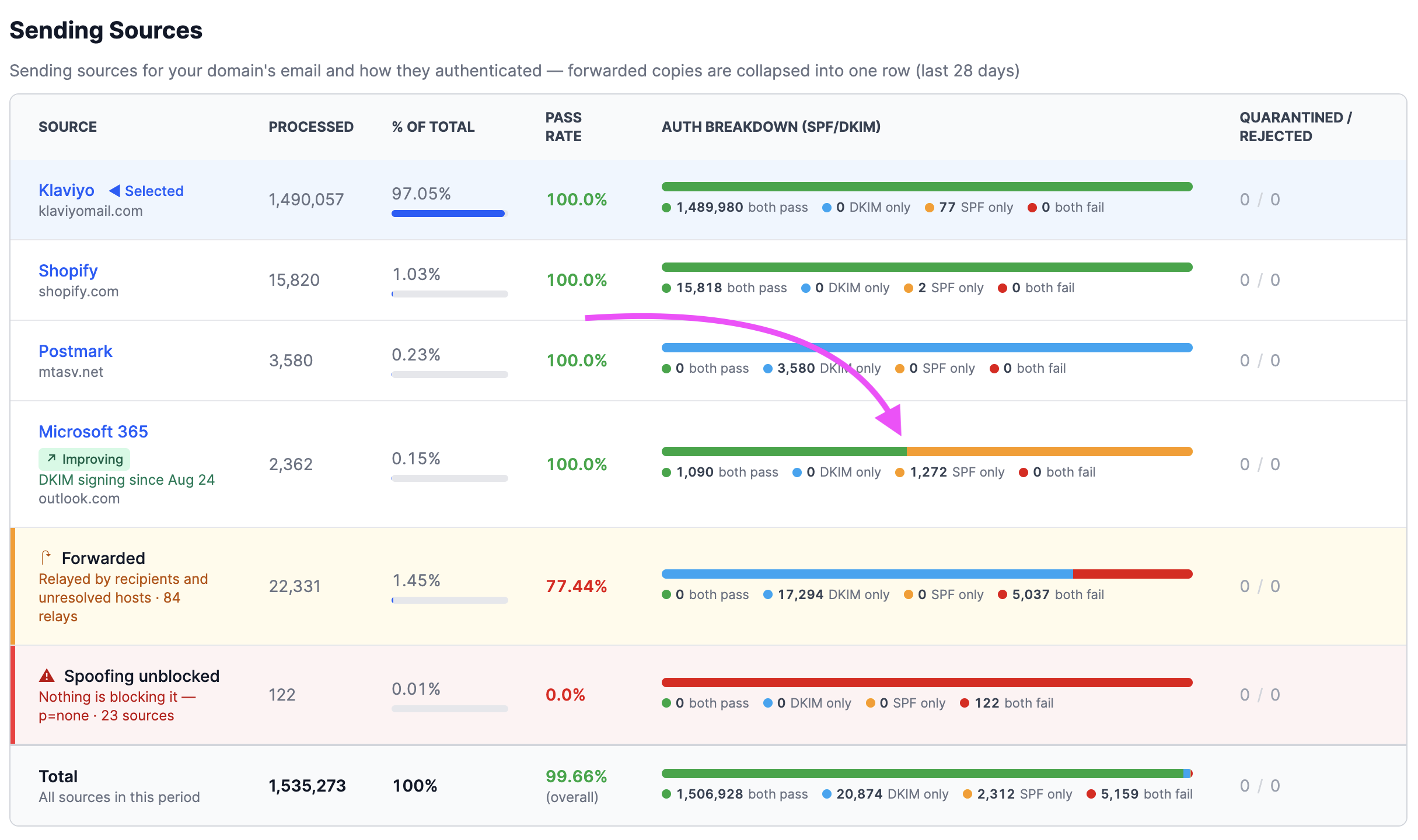
Task: Click the 0 / 0 quarantined value for Forwarded
Action: [1260, 586]
